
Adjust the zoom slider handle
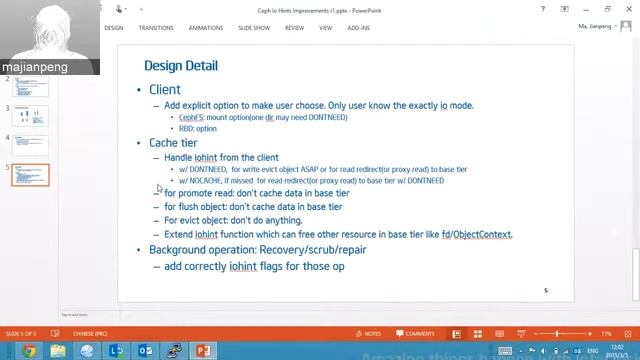(557, 334)
